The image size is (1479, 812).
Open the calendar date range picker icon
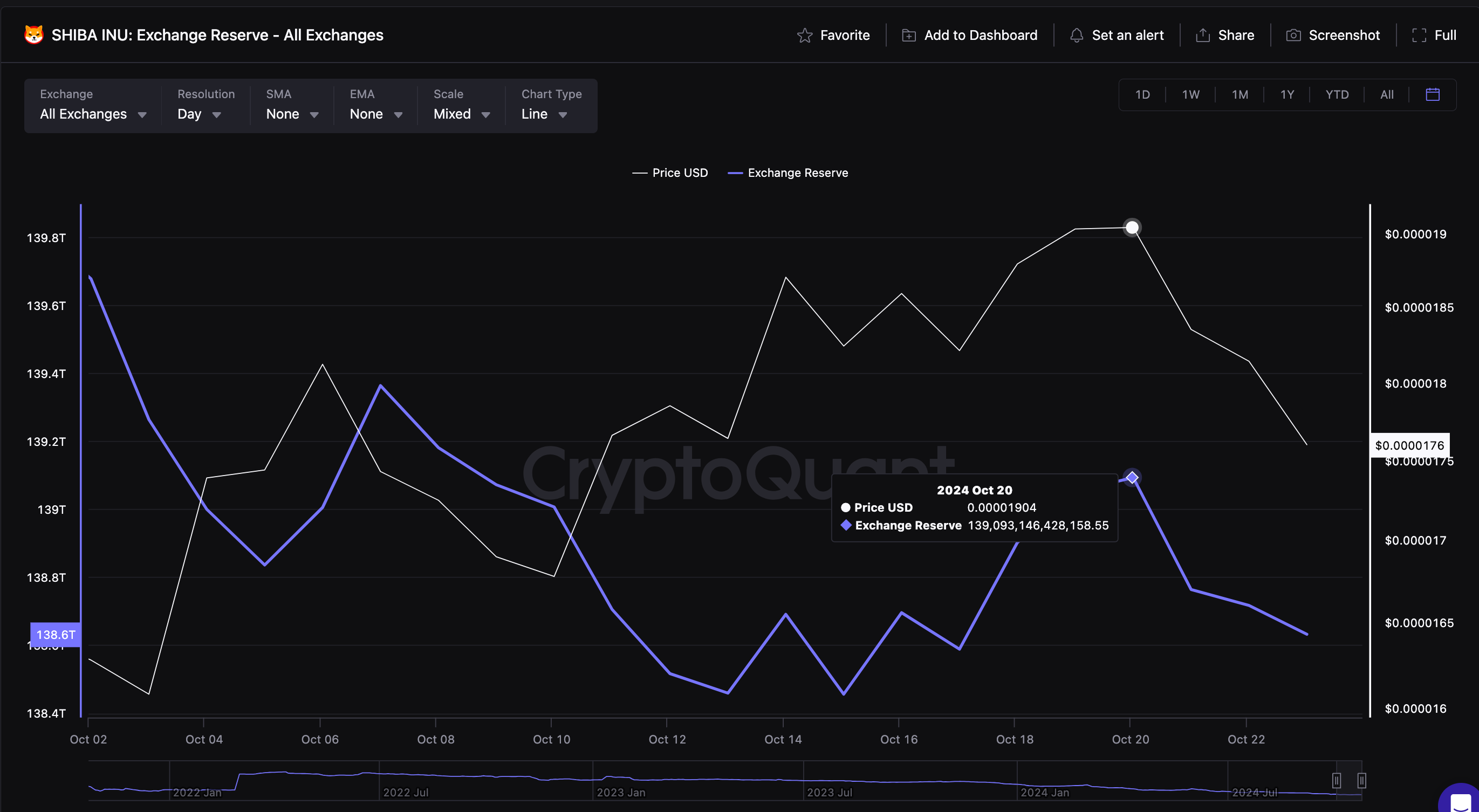pyautogui.click(x=1433, y=95)
